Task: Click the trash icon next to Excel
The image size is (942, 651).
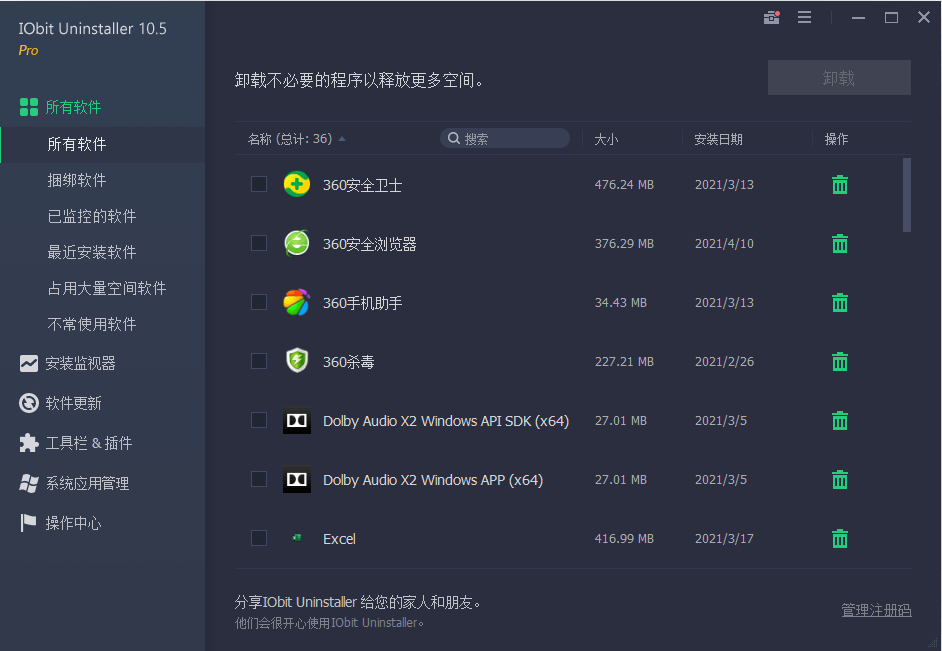Action: [x=839, y=538]
